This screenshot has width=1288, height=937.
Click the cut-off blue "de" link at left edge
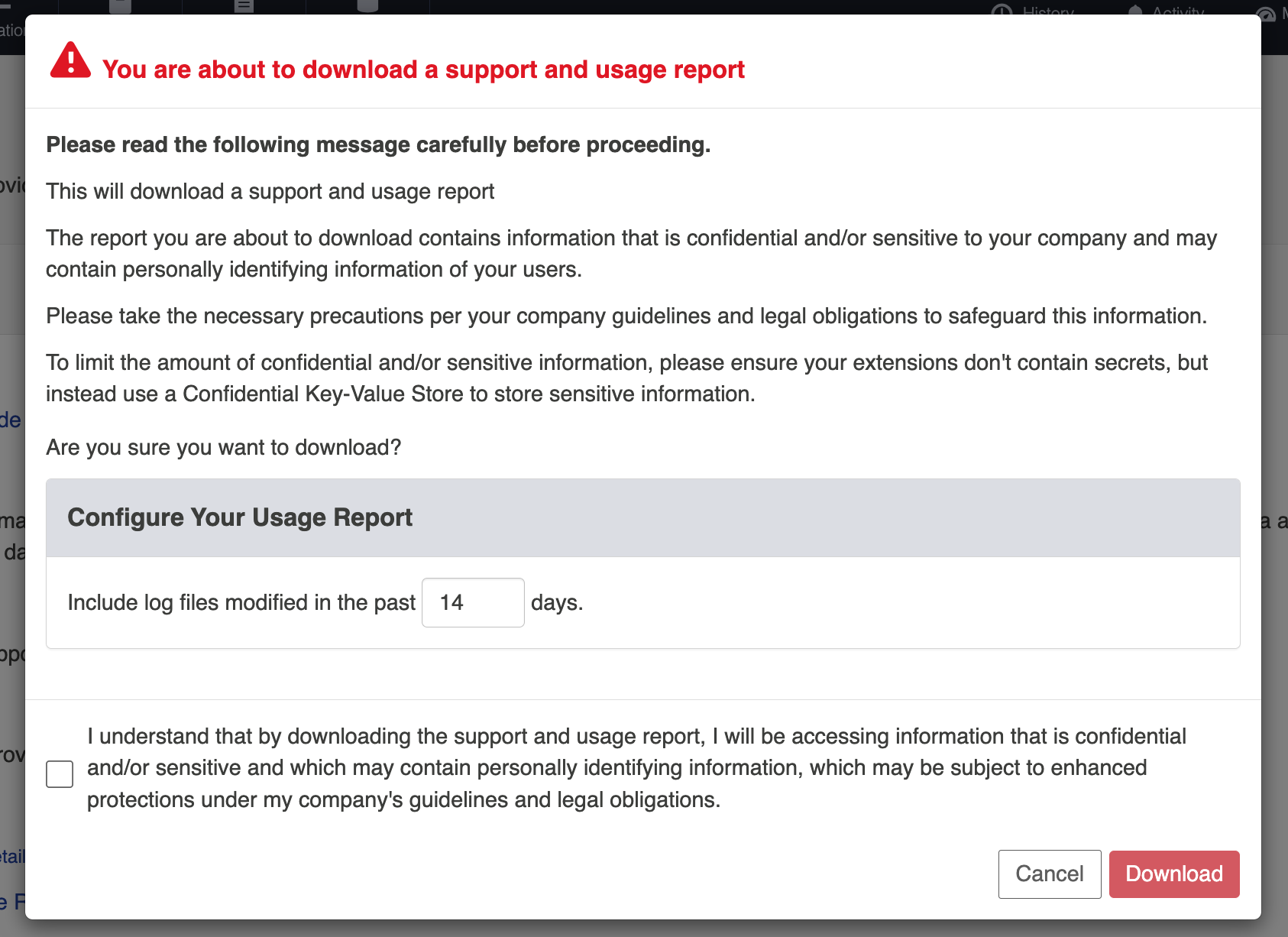click(x=10, y=420)
